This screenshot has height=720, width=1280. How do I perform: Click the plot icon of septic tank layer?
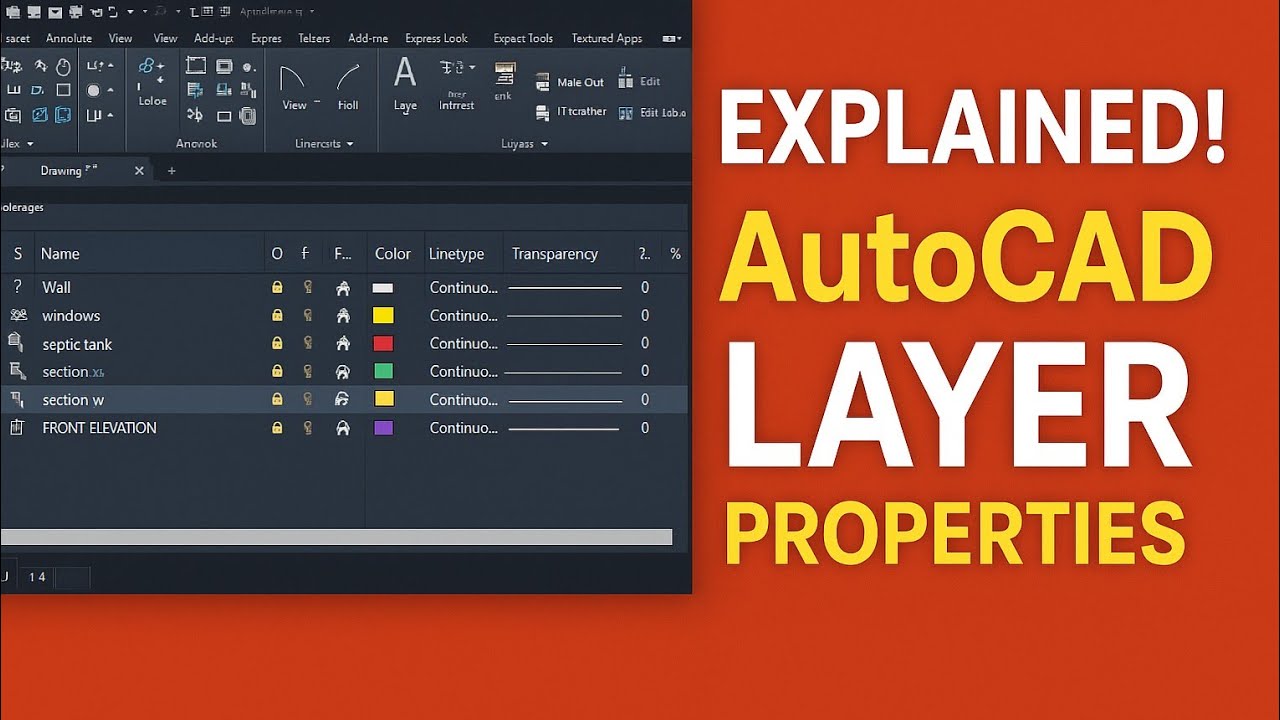point(343,344)
